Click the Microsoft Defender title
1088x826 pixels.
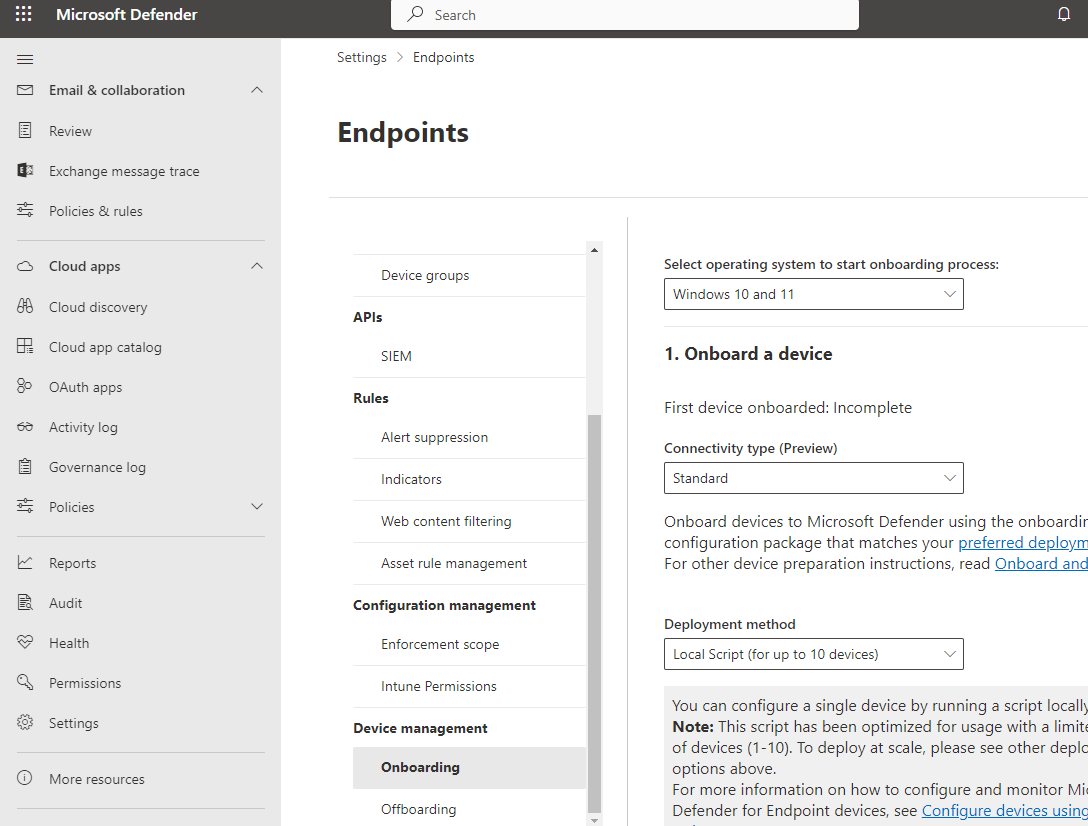[x=127, y=15]
